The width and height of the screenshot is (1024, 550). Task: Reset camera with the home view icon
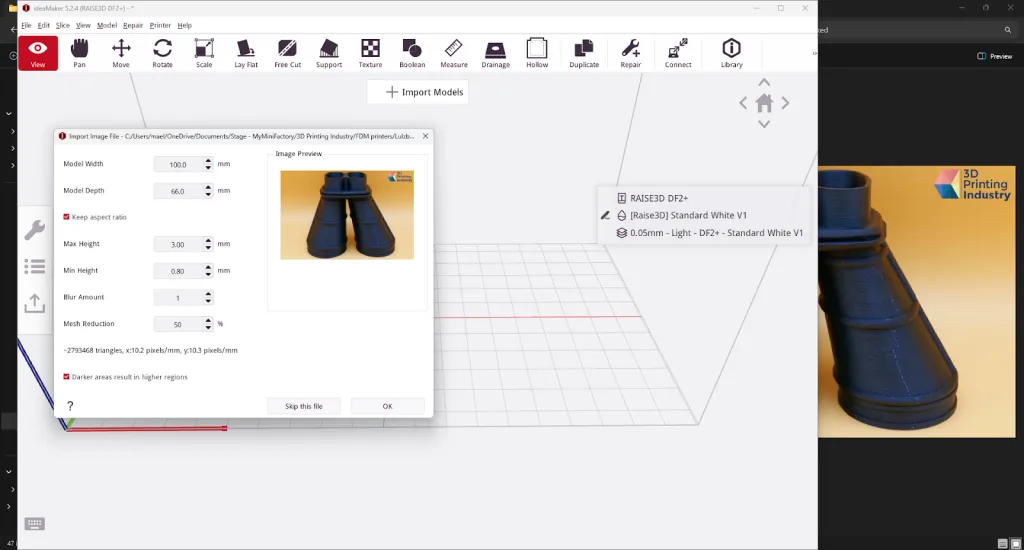click(x=764, y=103)
